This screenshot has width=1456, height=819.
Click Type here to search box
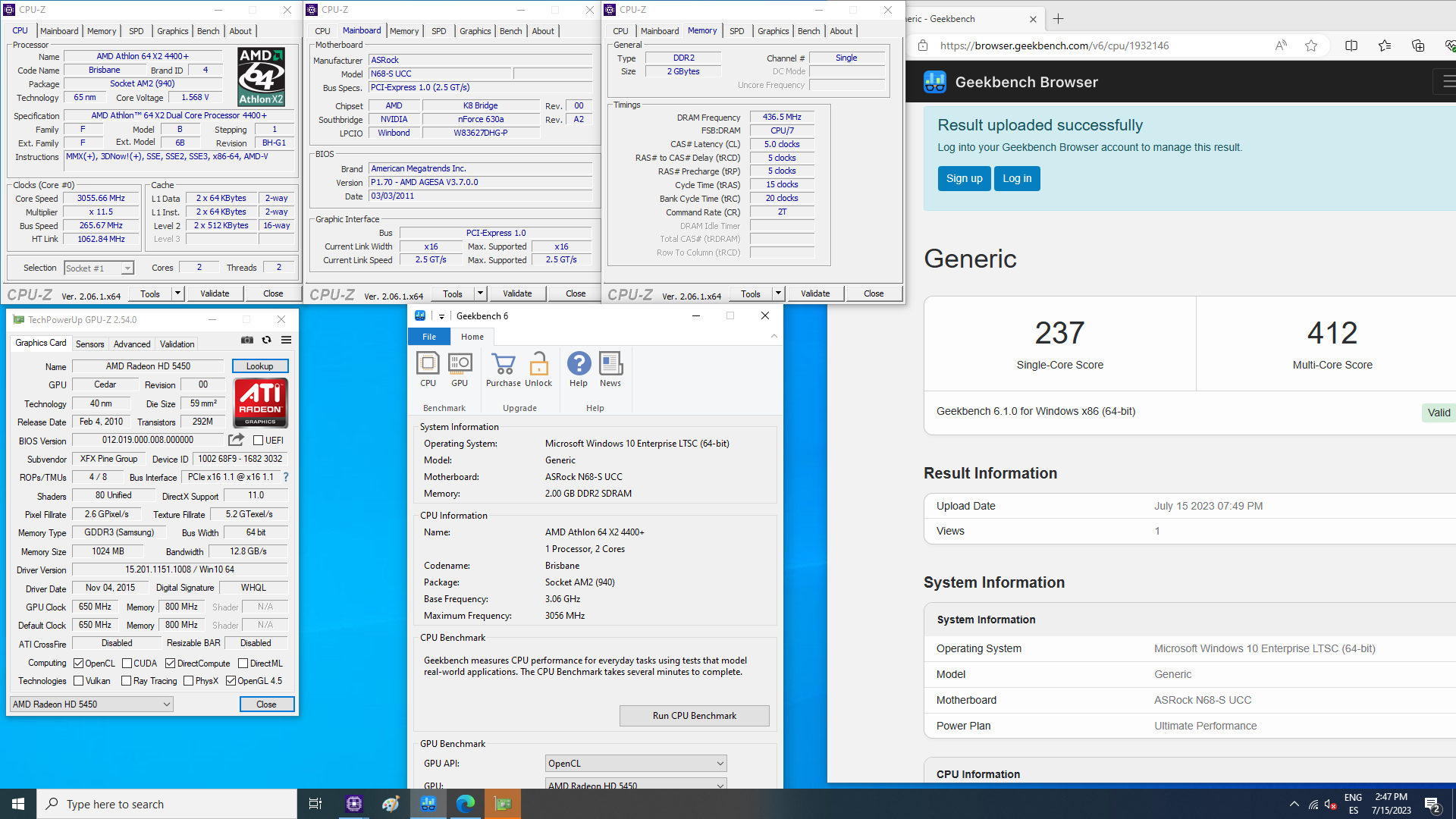click(167, 804)
